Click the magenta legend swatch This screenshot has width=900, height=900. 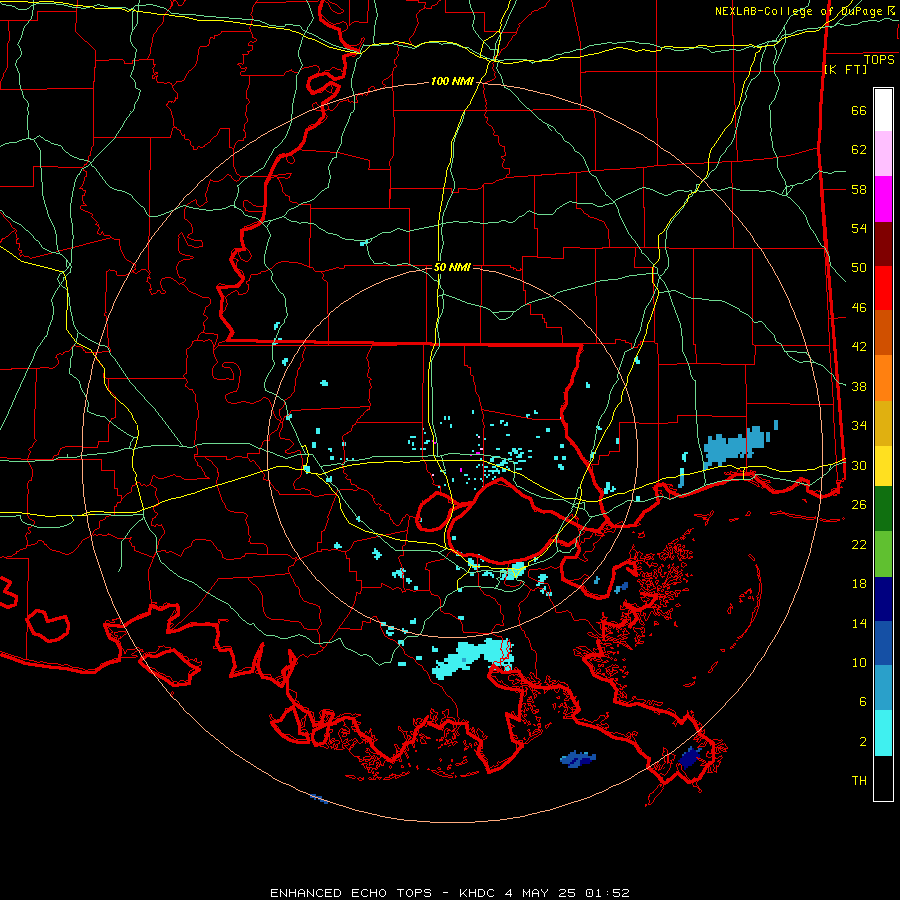pyautogui.click(x=883, y=199)
